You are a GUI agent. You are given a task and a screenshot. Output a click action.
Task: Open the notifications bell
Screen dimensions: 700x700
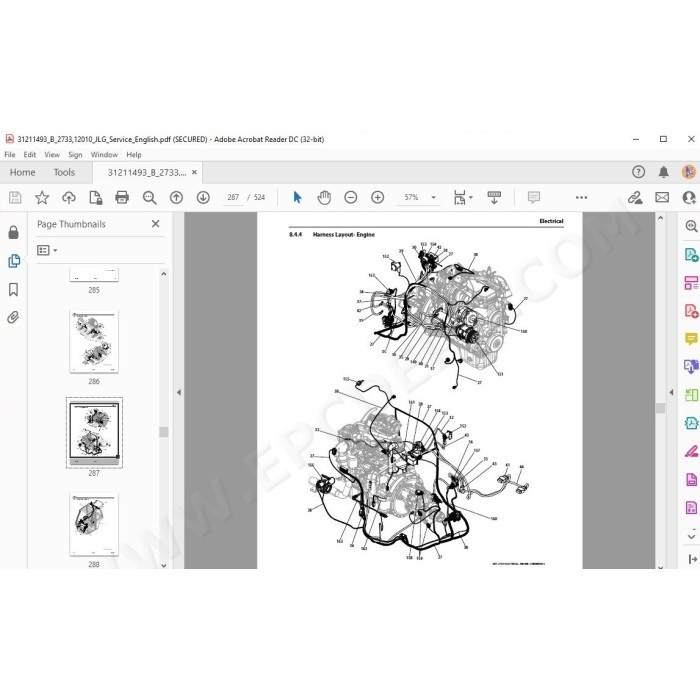(664, 172)
